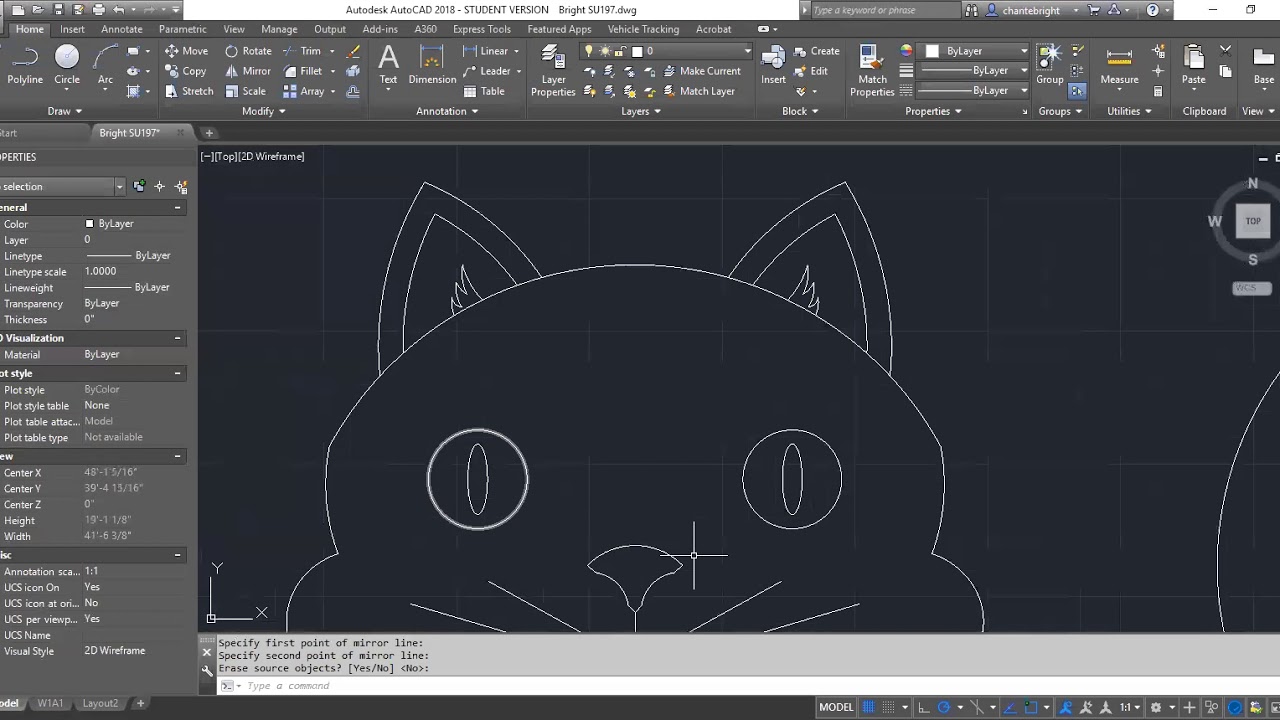Toggle grid display in status bar

click(869, 707)
